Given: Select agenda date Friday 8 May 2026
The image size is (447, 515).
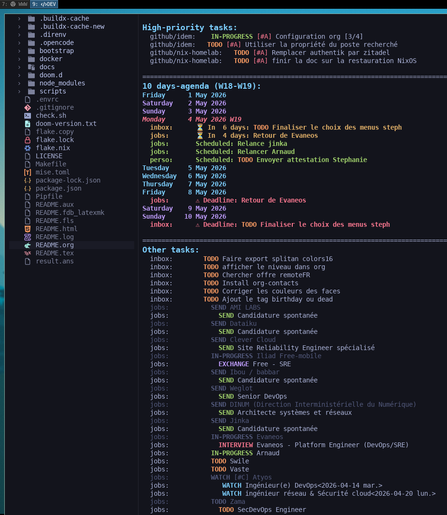Looking at the screenshot, I should tap(184, 192).
